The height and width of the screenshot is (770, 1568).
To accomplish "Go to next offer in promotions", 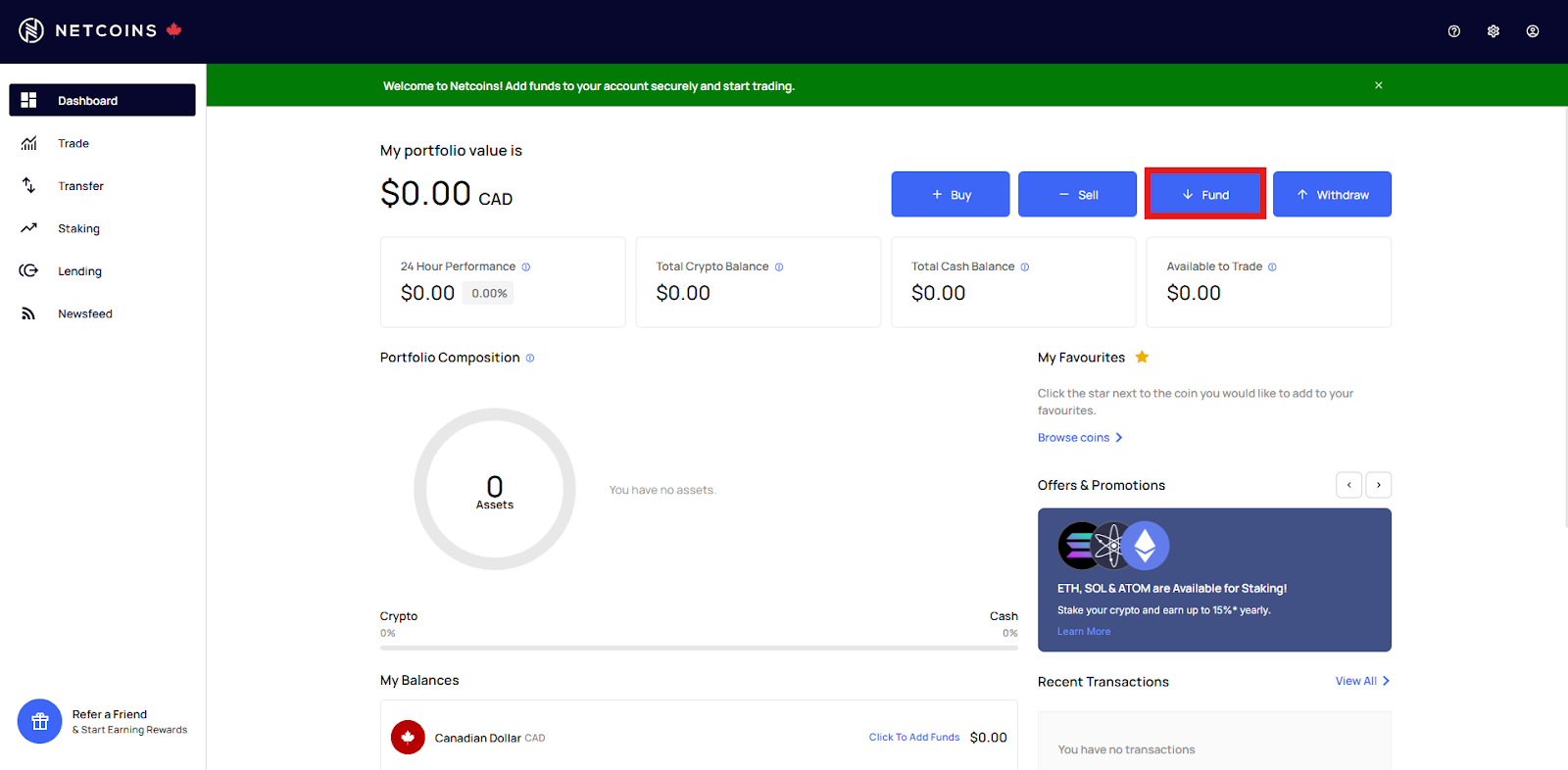I will tap(1379, 485).
